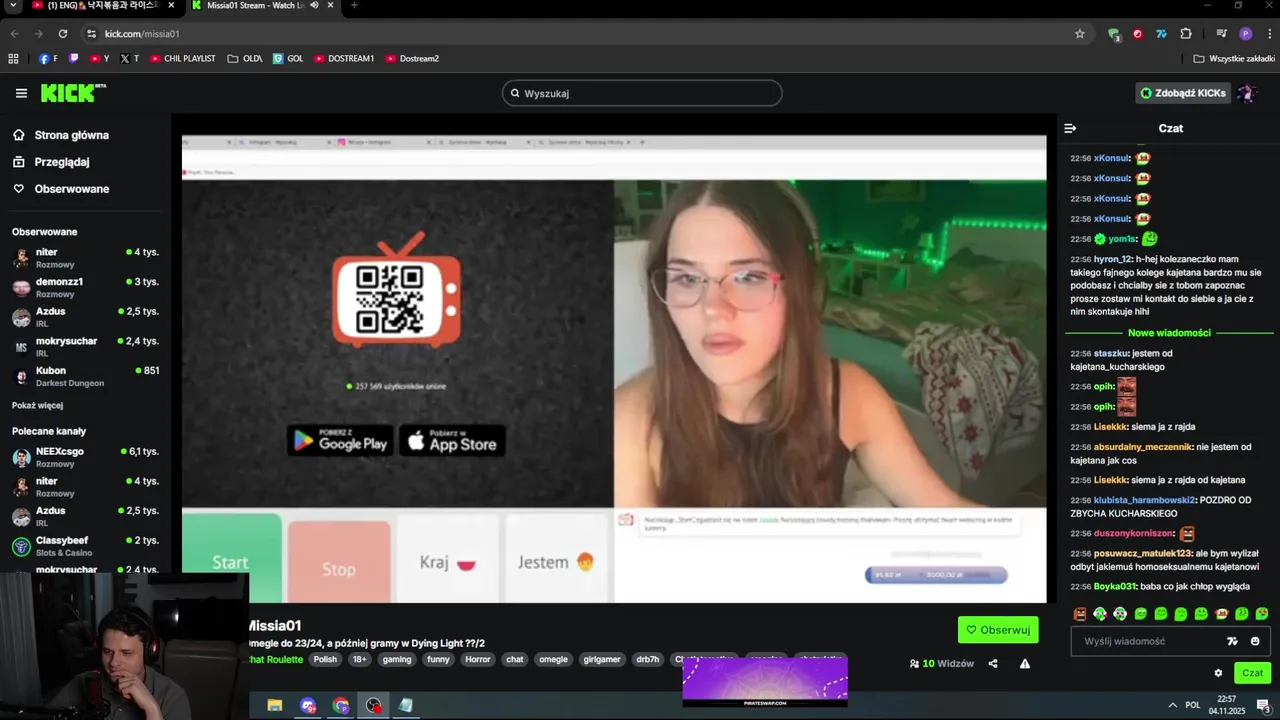1280x720 pixels.
Task: Close the YouTube ENG tab
Action: [x=172, y=5]
